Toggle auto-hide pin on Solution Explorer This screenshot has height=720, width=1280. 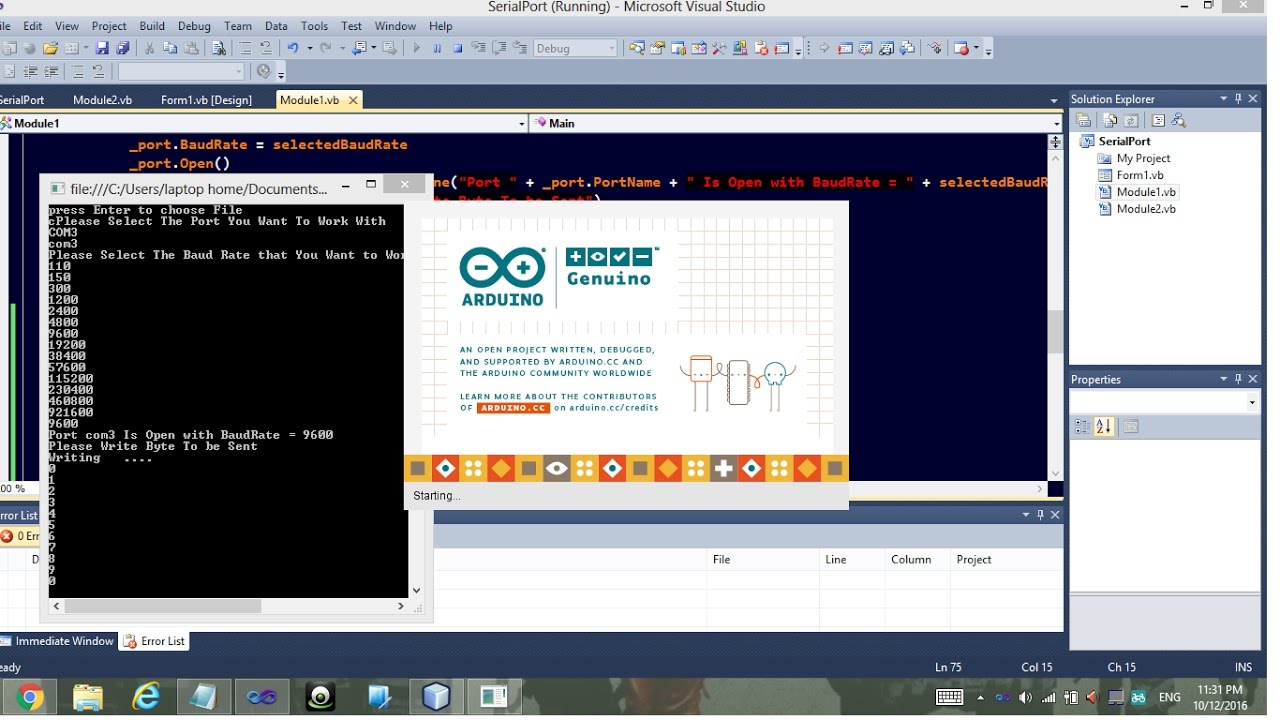tap(1238, 98)
